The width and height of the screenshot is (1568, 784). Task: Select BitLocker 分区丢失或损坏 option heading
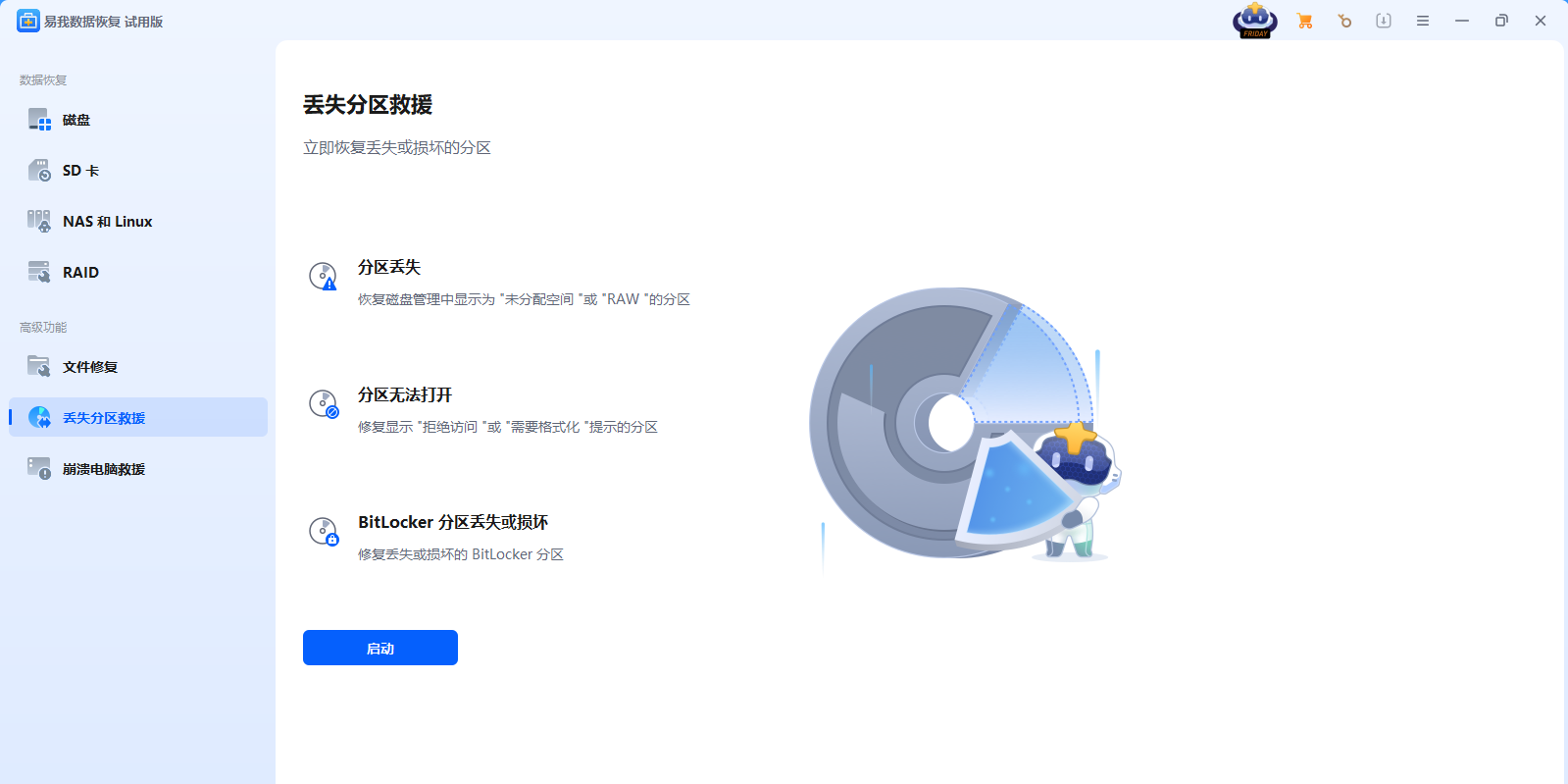coord(453,522)
